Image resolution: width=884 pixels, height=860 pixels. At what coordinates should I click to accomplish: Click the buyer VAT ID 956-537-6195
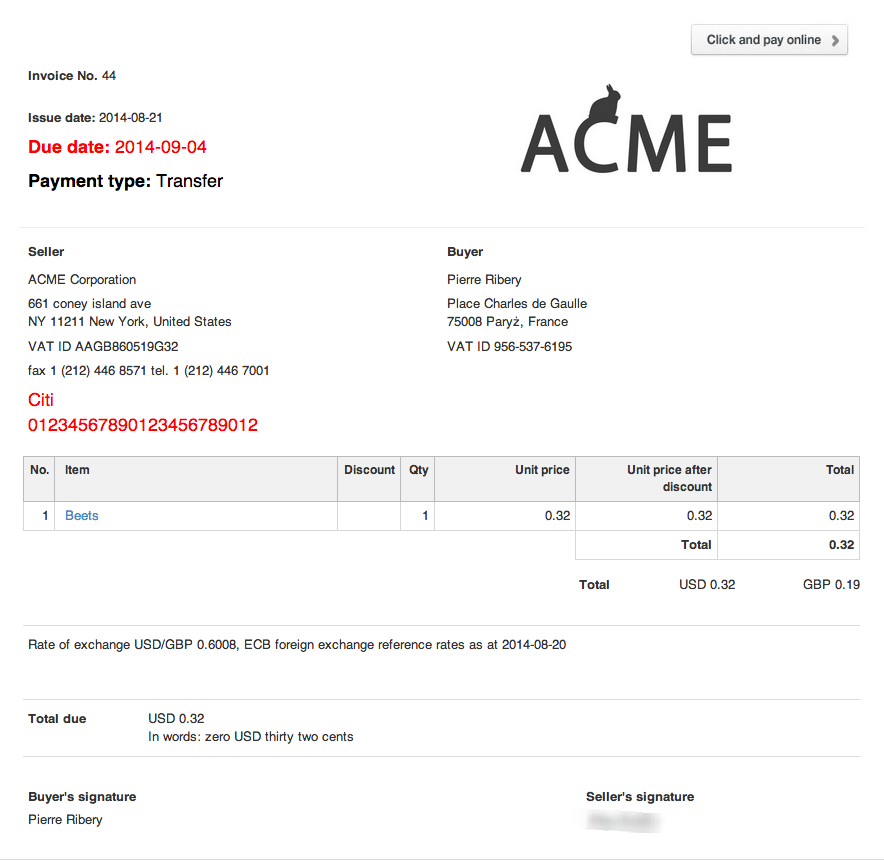(509, 347)
